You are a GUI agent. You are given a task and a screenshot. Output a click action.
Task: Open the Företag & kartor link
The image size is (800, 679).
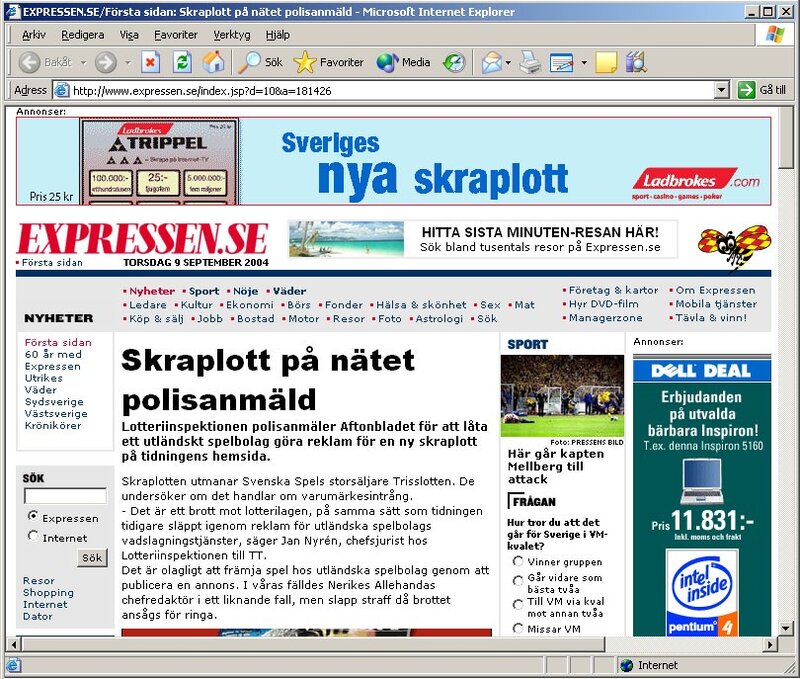click(x=613, y=290)
